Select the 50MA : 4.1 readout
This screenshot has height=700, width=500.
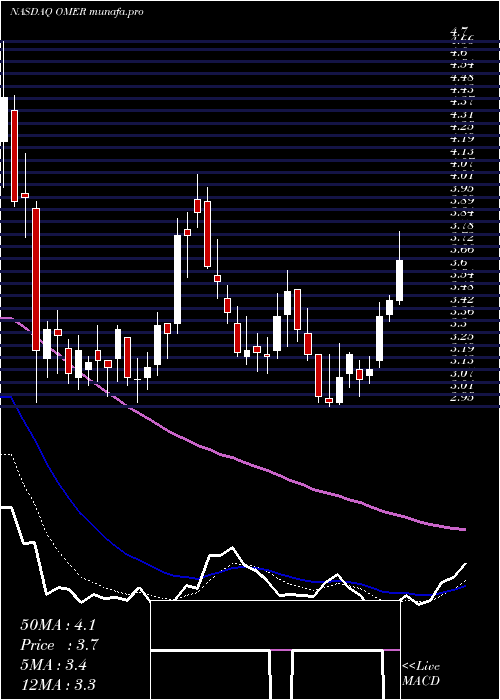pos(58,625)
